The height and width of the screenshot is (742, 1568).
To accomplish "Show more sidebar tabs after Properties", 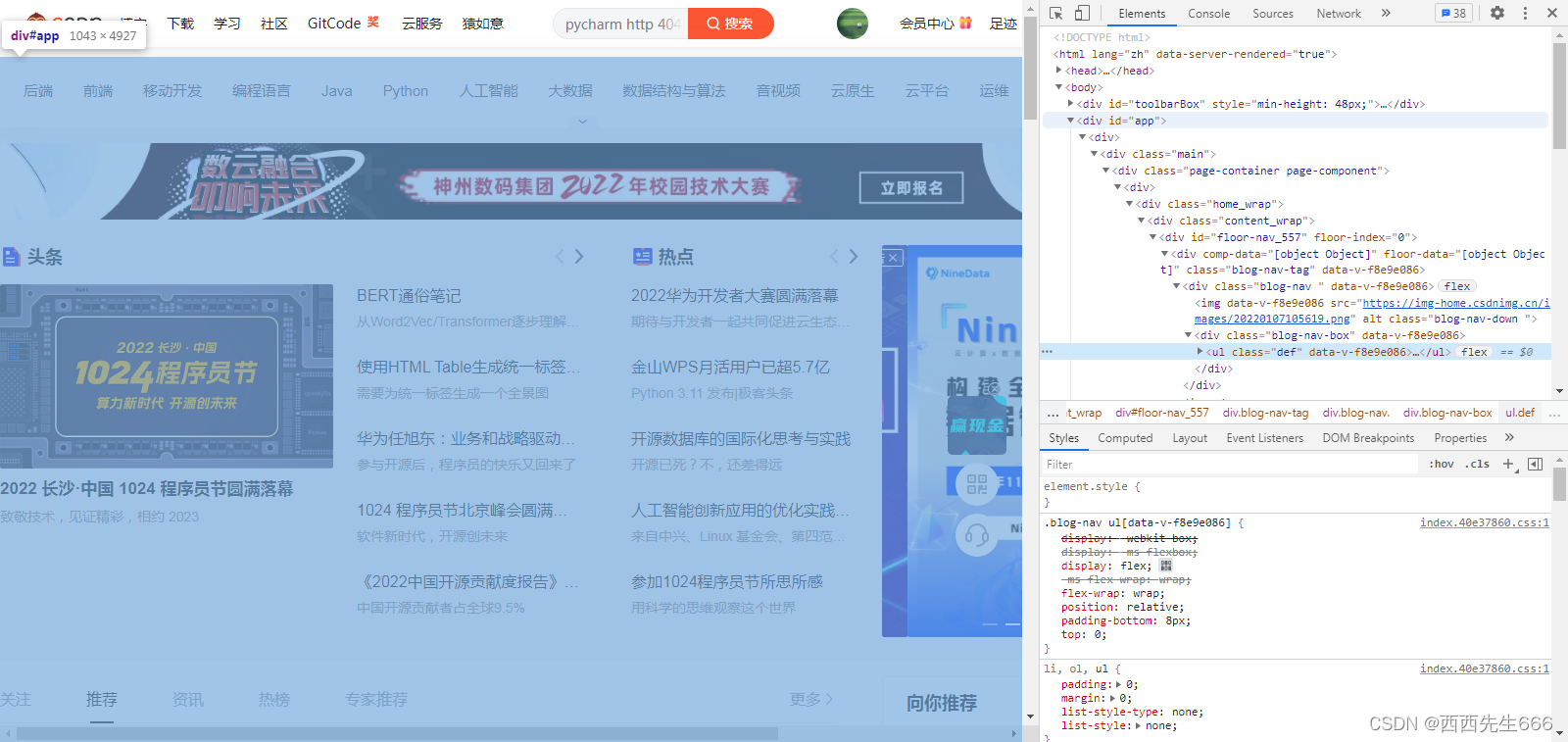I will coord(1509,438).
